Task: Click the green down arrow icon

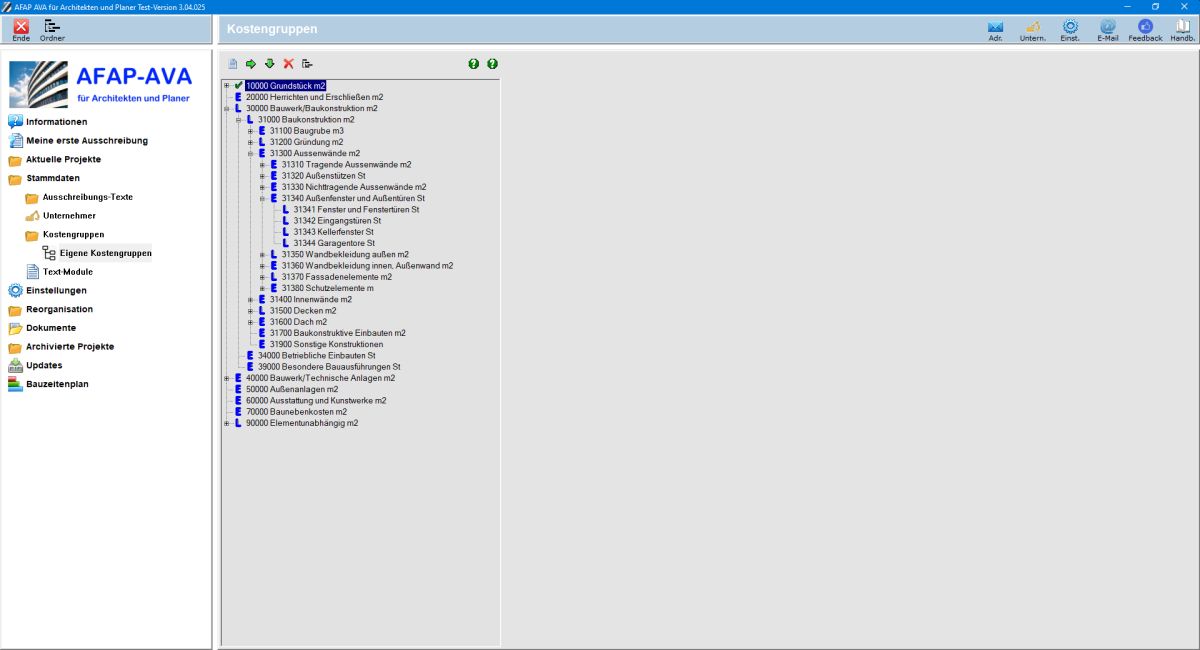Action: click(269, 64)
